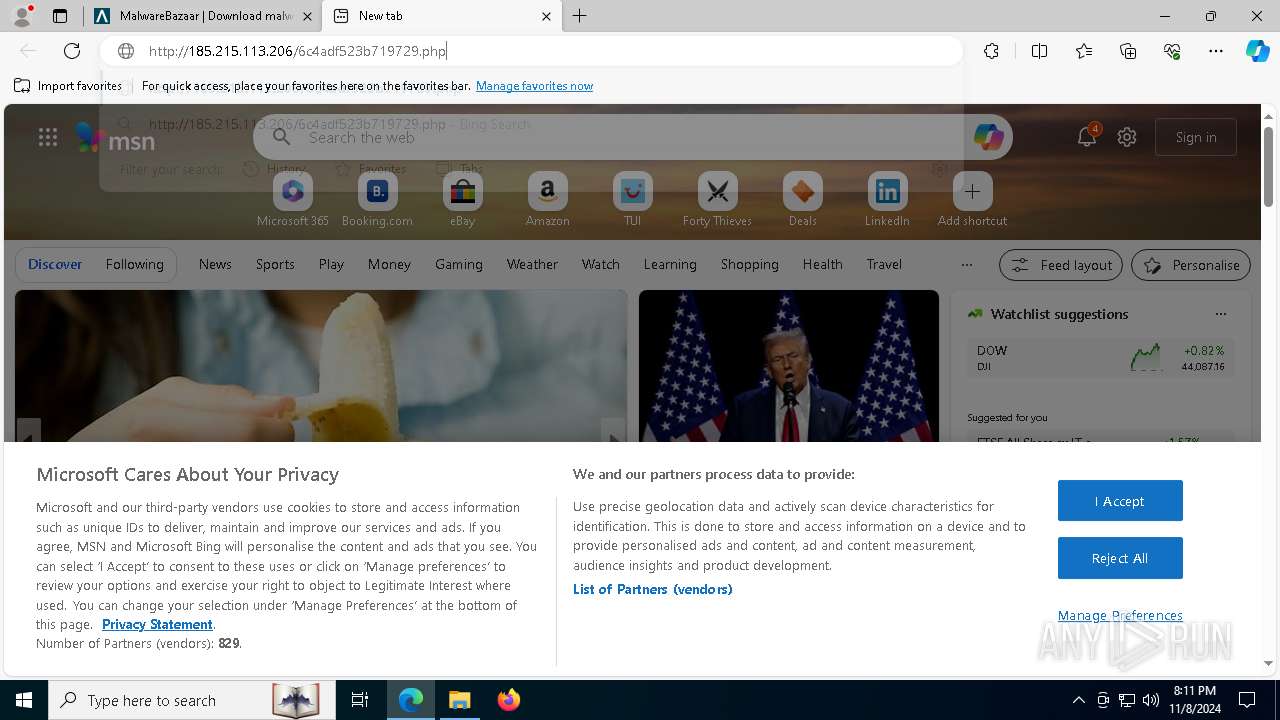Open Settings and more ellipsis menu
The width and height of the screenshot is (1280, 720).
point(1216,51)
